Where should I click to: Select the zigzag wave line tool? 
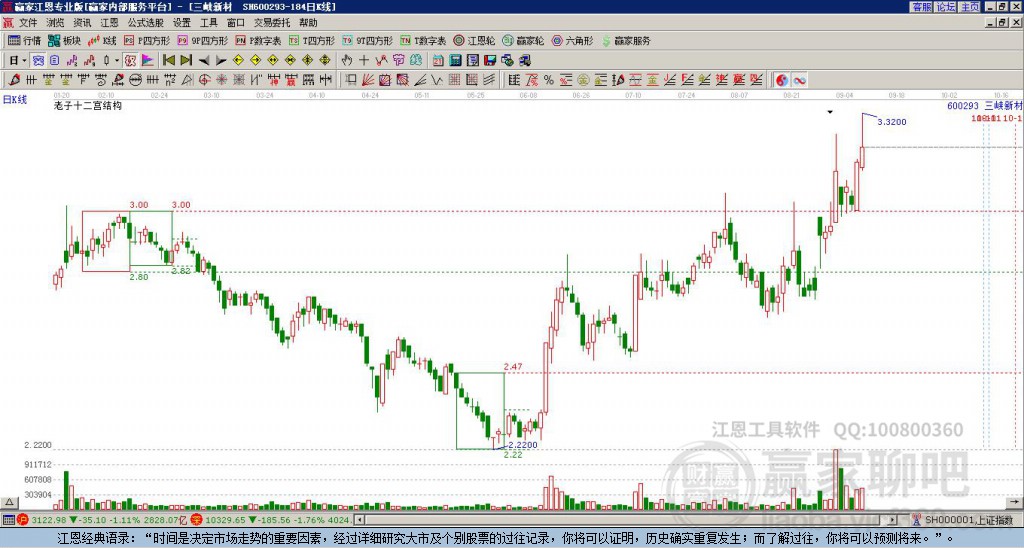pos(436,80)
